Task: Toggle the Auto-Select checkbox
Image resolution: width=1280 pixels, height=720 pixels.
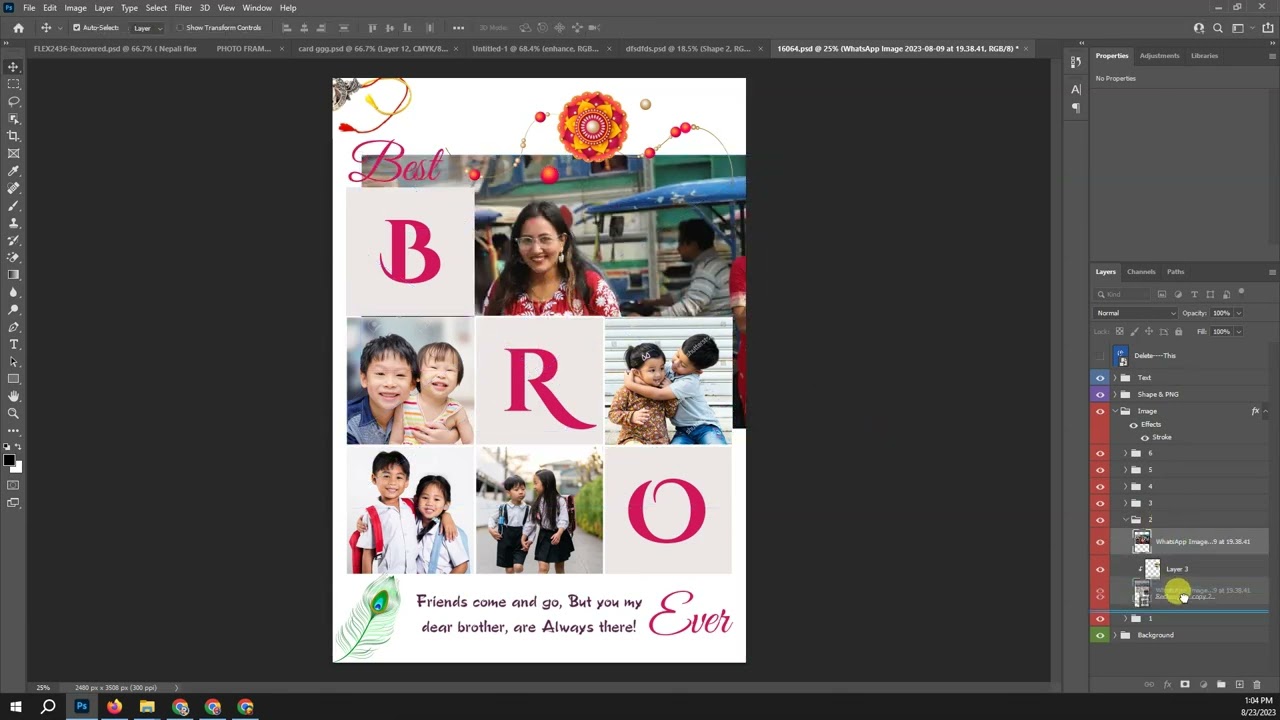Action: click(76, 28)
